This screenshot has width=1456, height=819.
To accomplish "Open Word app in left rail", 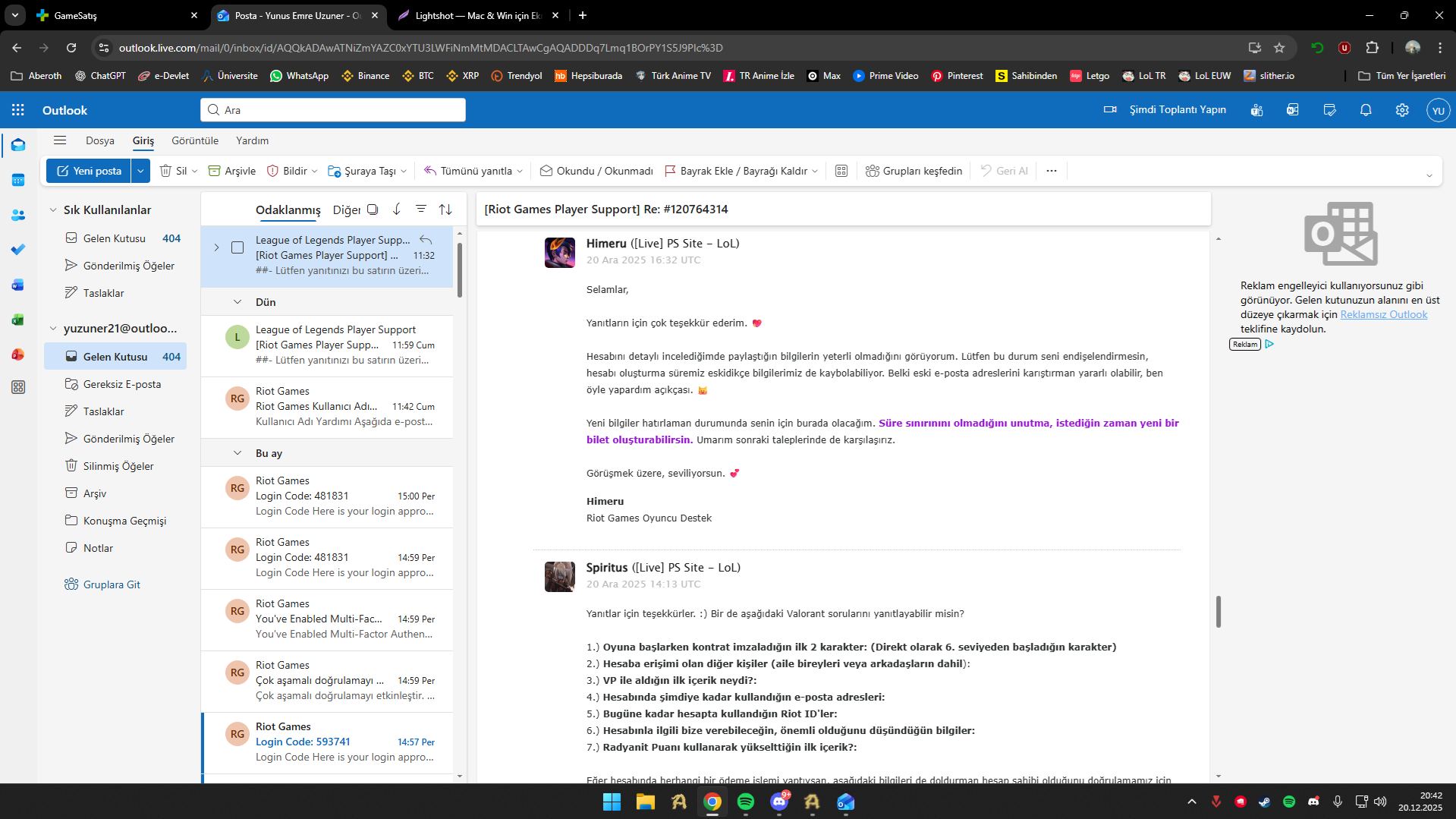I will (x=18, y=285).
